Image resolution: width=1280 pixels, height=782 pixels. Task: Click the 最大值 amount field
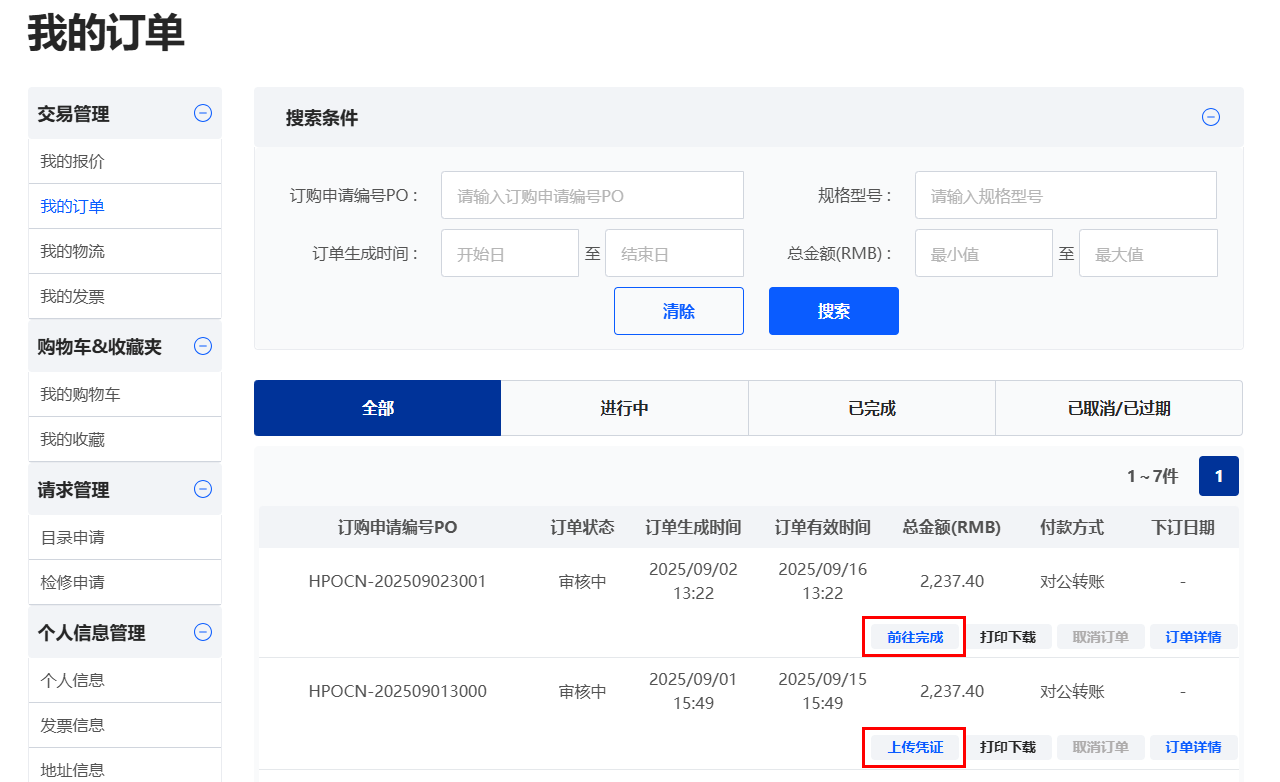[x=1147, y=253]
